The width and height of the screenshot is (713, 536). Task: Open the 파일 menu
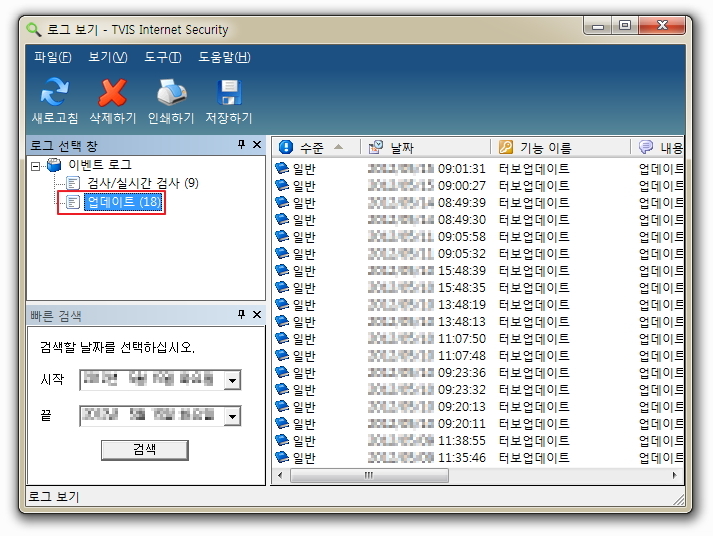click(x=52, y=57)
